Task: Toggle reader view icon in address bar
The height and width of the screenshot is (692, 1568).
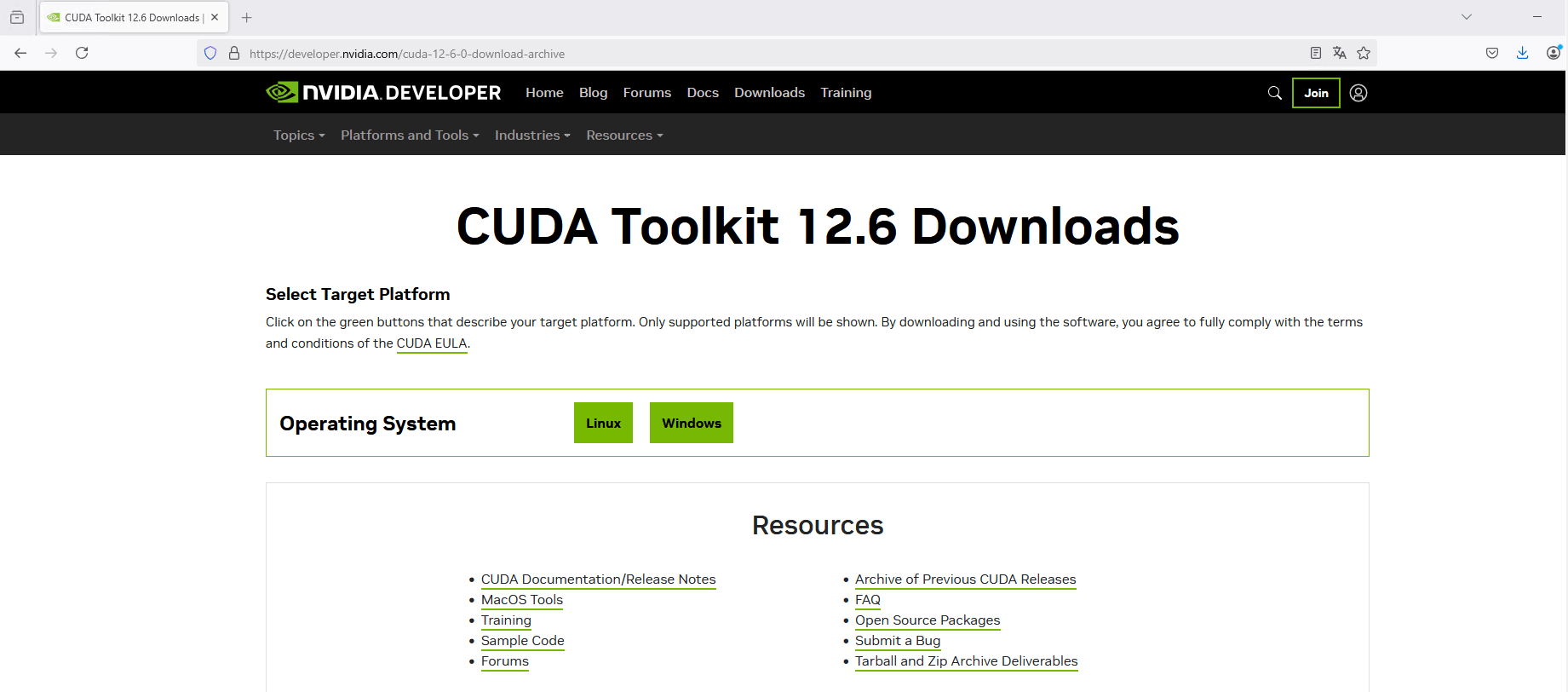Action: click(x=1316, y=53)
